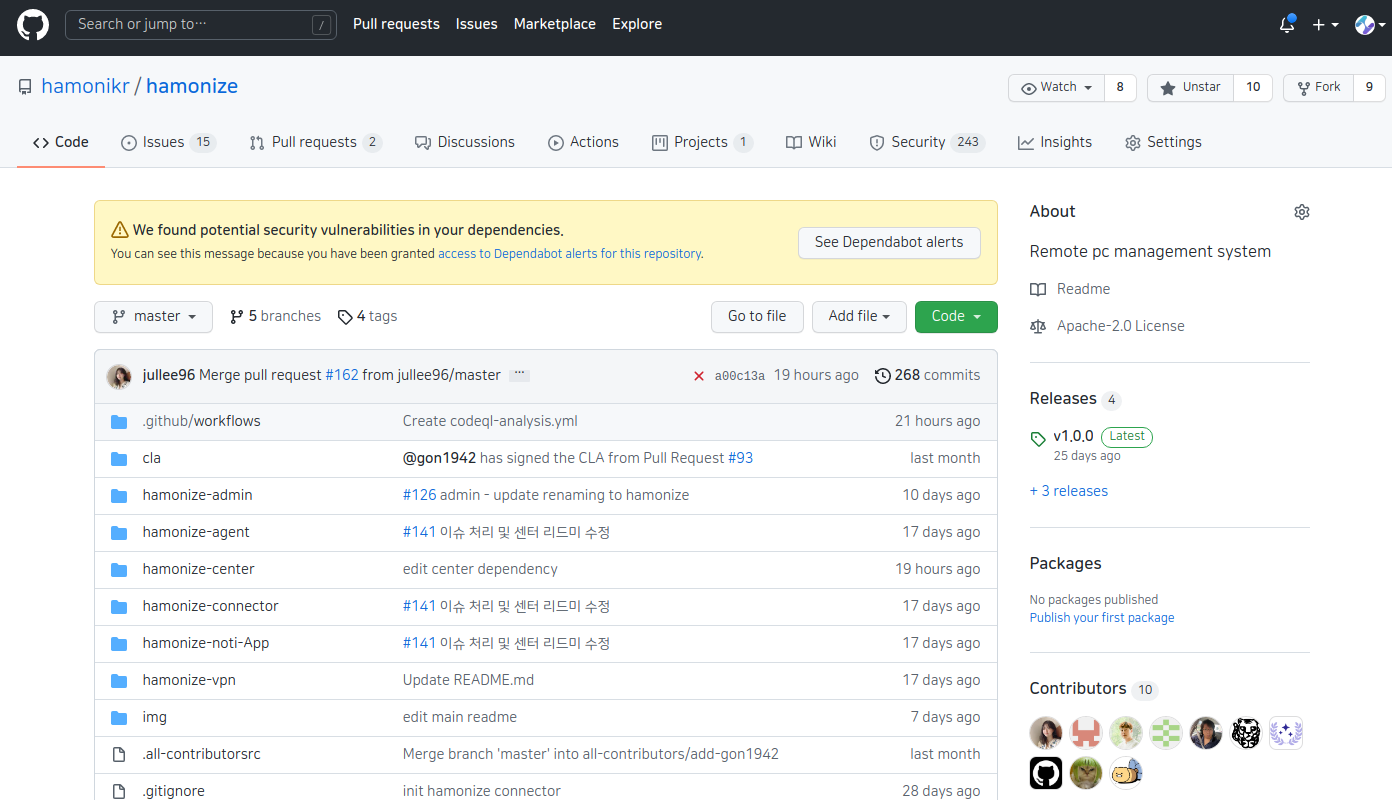Open the notifications bell
Viewport: 1392px width, 800px height.
point(1287,25)
